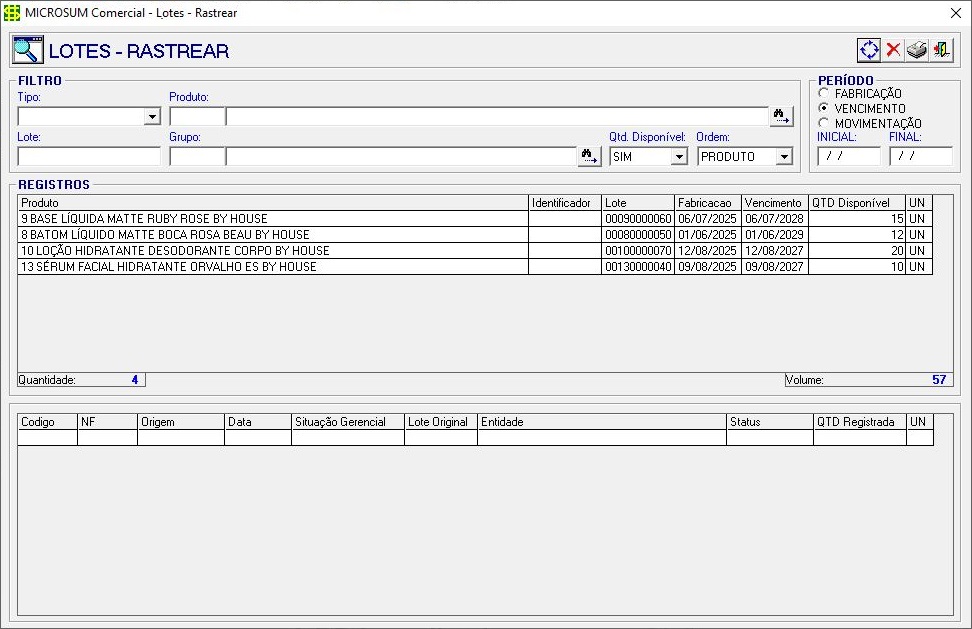Click the Quantidade value 4
The image size is (972, 629).
[135, 380]
